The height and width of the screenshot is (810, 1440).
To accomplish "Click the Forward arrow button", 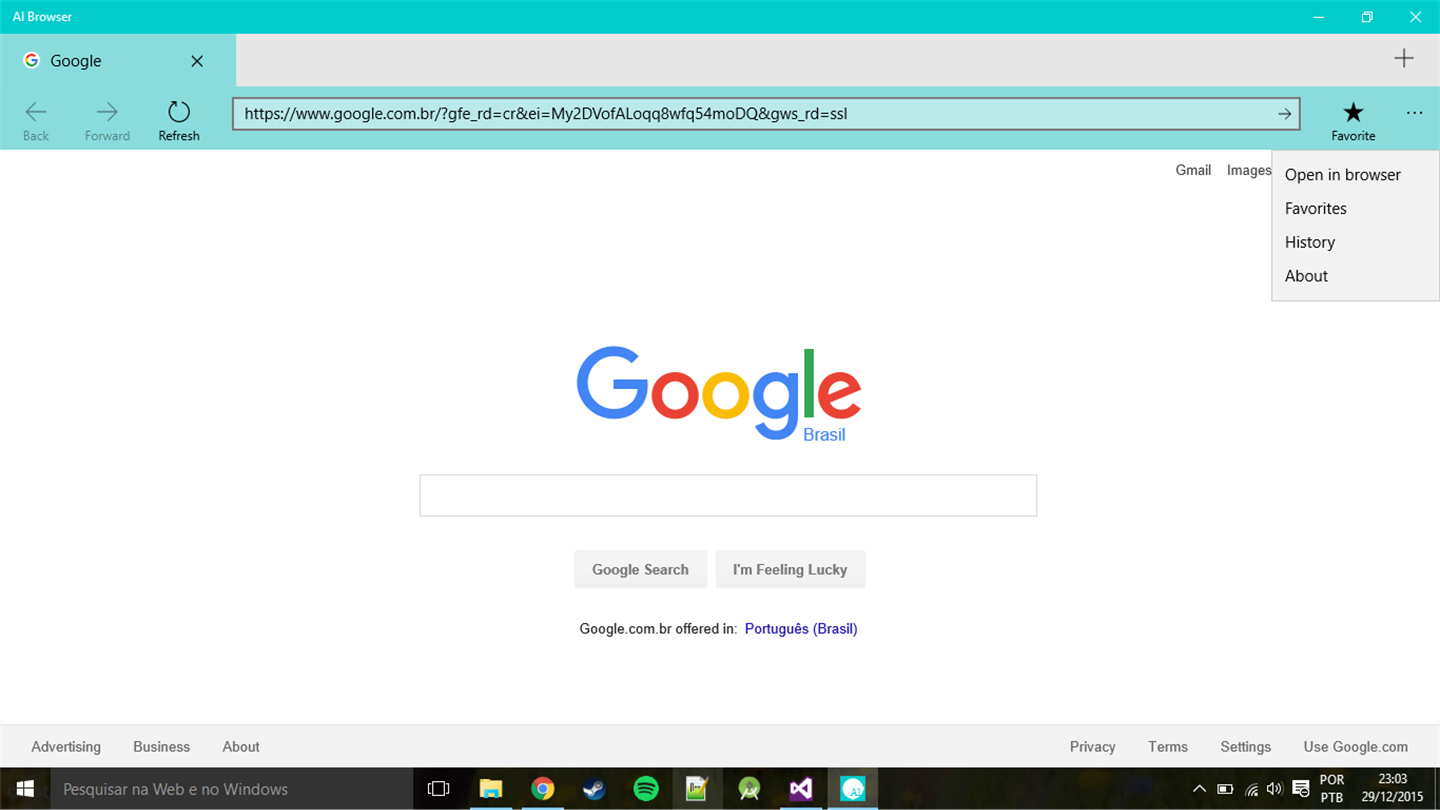I will (107, 120).
